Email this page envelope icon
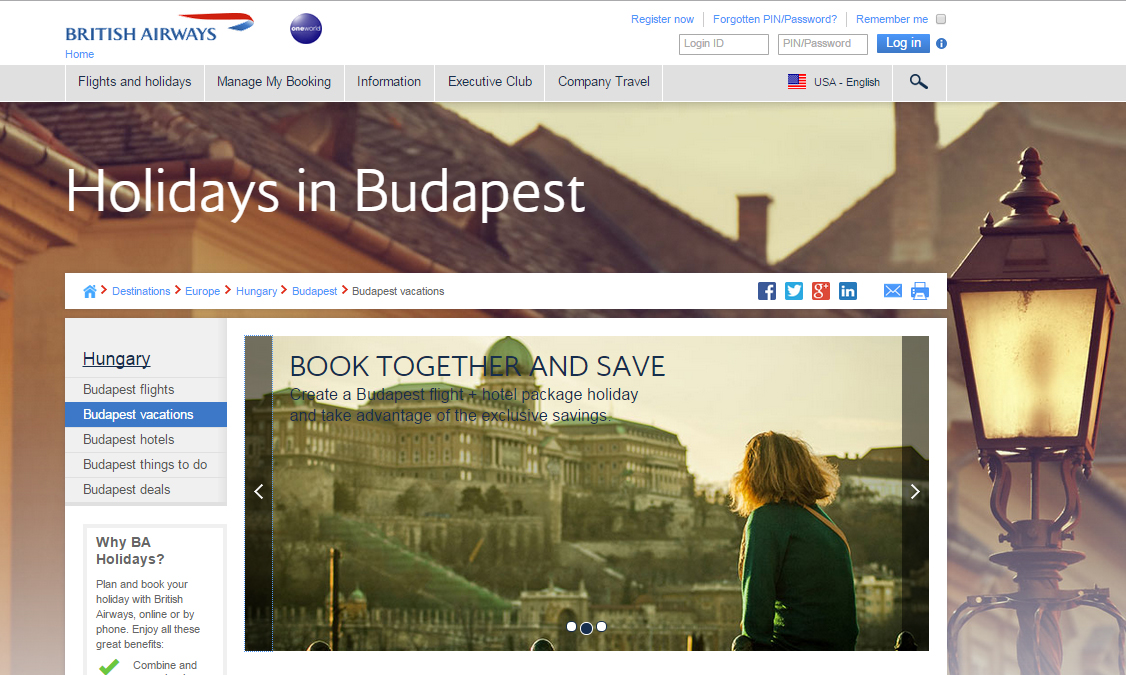This screenshot has height=675, width=1126. click(x=893, y=291)
